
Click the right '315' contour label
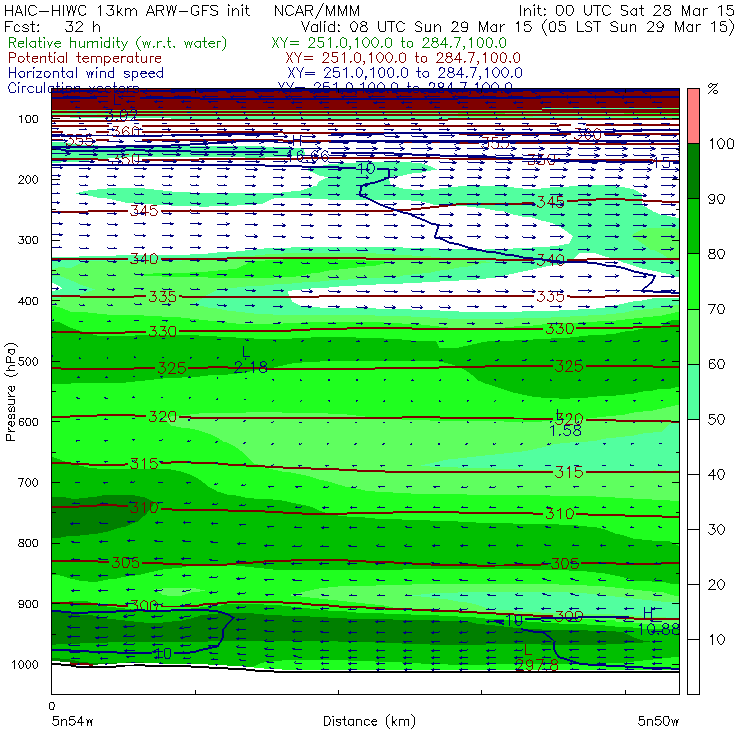point(569,472)
